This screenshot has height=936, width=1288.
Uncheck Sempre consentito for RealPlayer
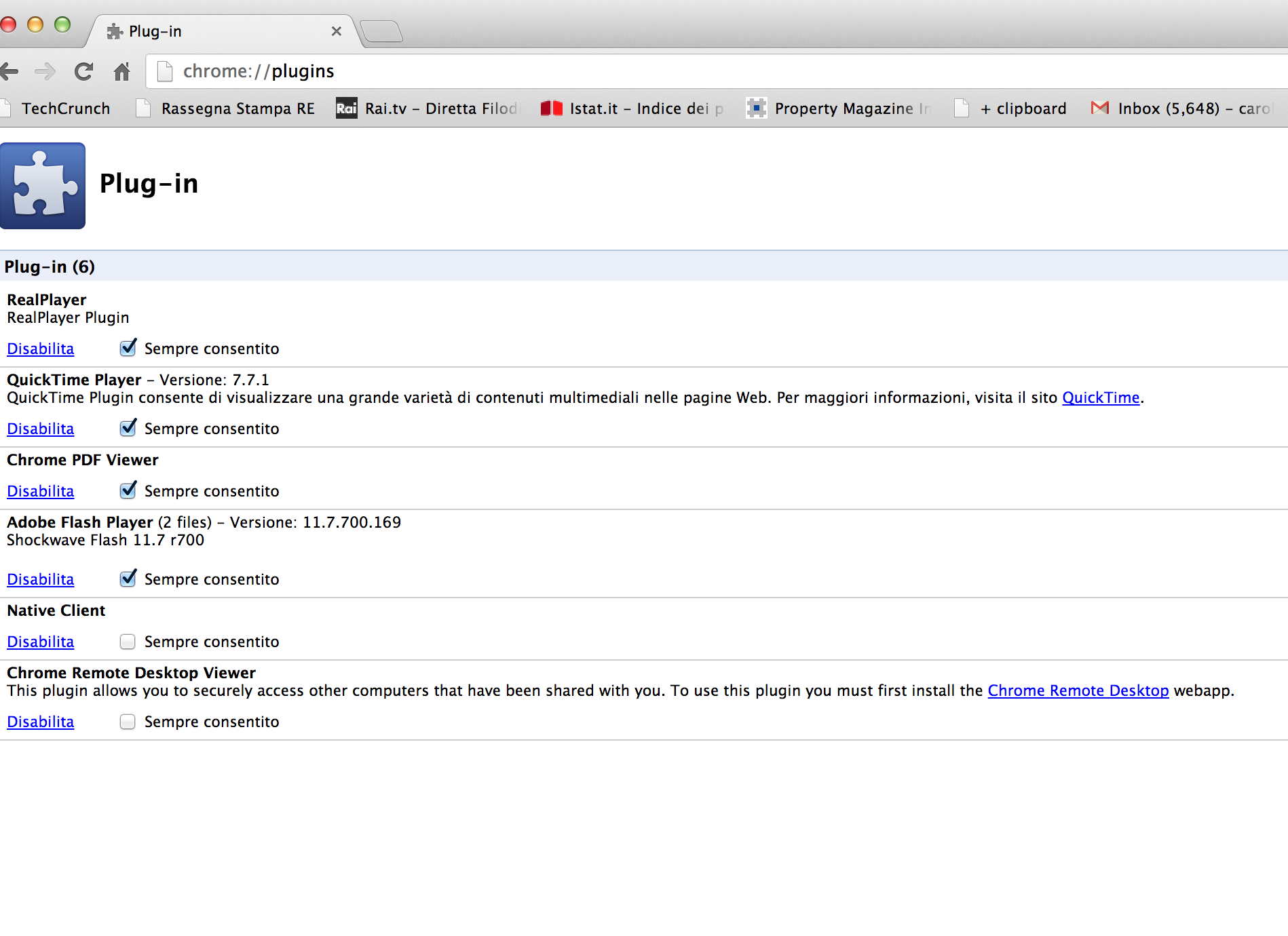tap(128, 349)
